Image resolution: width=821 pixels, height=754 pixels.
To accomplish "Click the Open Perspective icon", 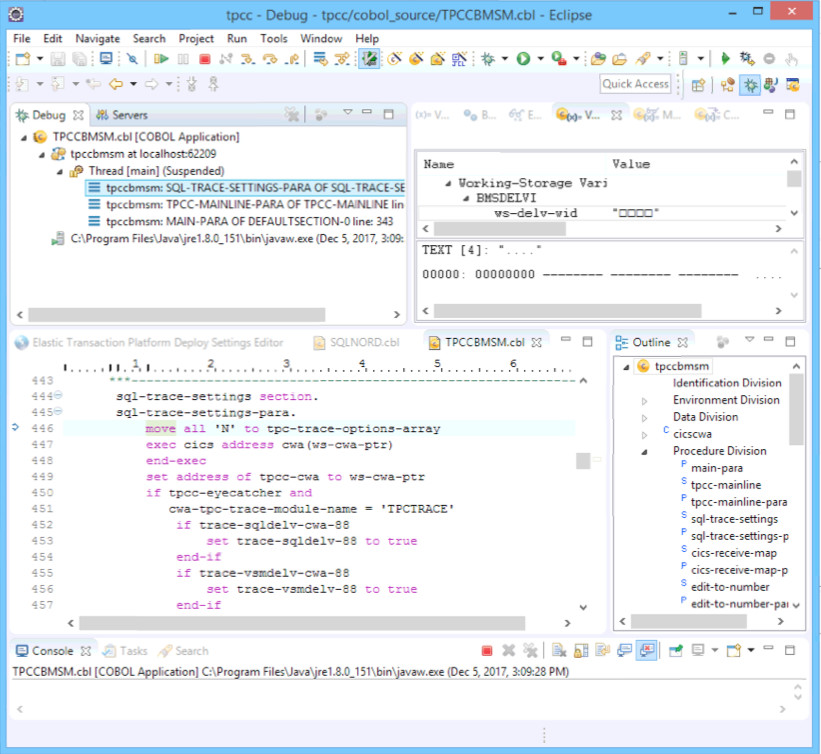I will (x=698, y=85).
